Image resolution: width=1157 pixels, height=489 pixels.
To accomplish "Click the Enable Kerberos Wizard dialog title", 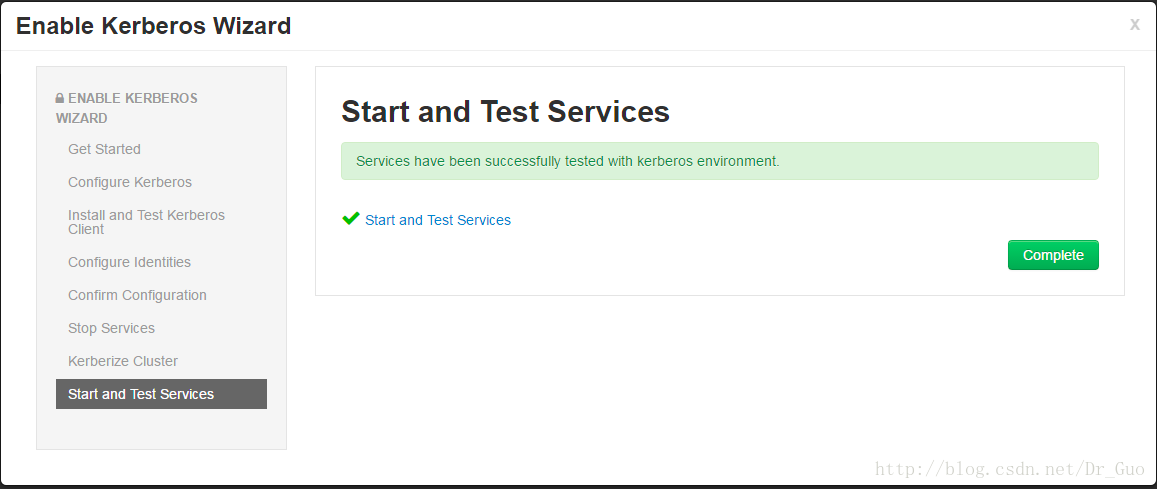I will tap(153, 26).
